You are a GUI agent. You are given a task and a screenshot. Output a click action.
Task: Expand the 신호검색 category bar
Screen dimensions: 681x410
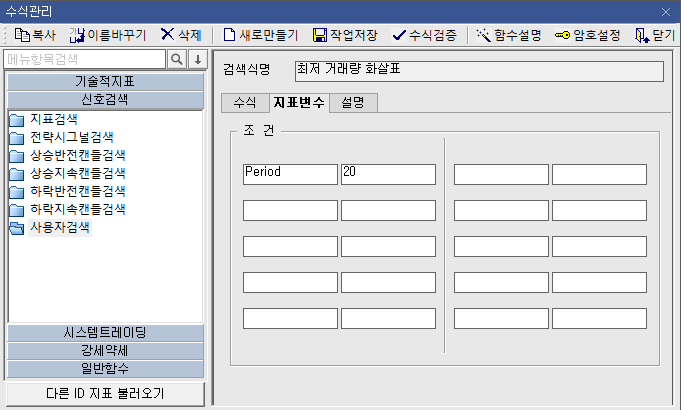click(x=105, y=100)
